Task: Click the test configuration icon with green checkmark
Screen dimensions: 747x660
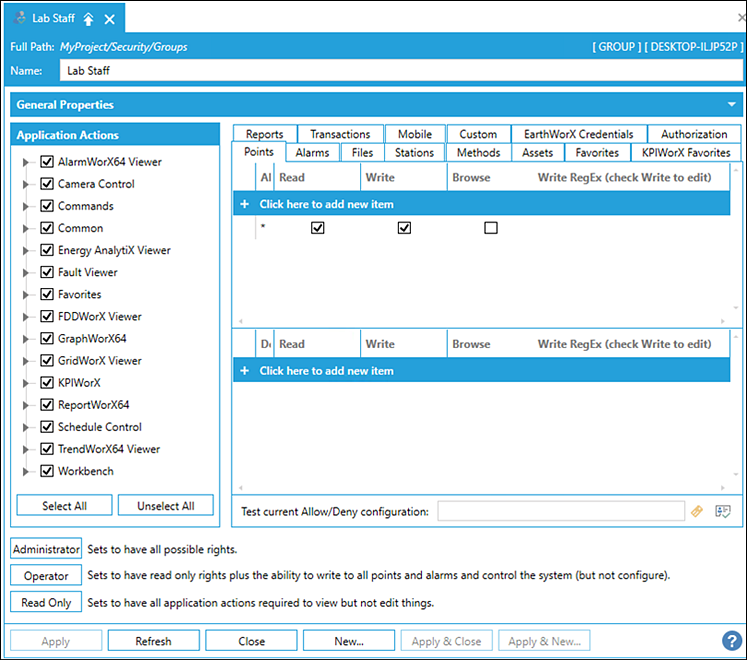Action: [x=723, y=511]
